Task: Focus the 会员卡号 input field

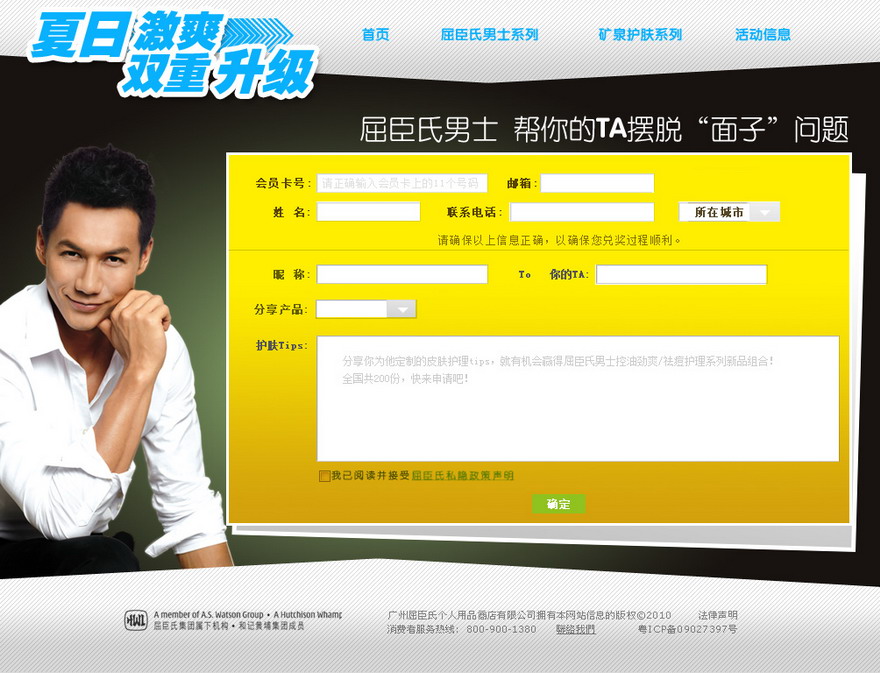Action: tap(402, 183)
